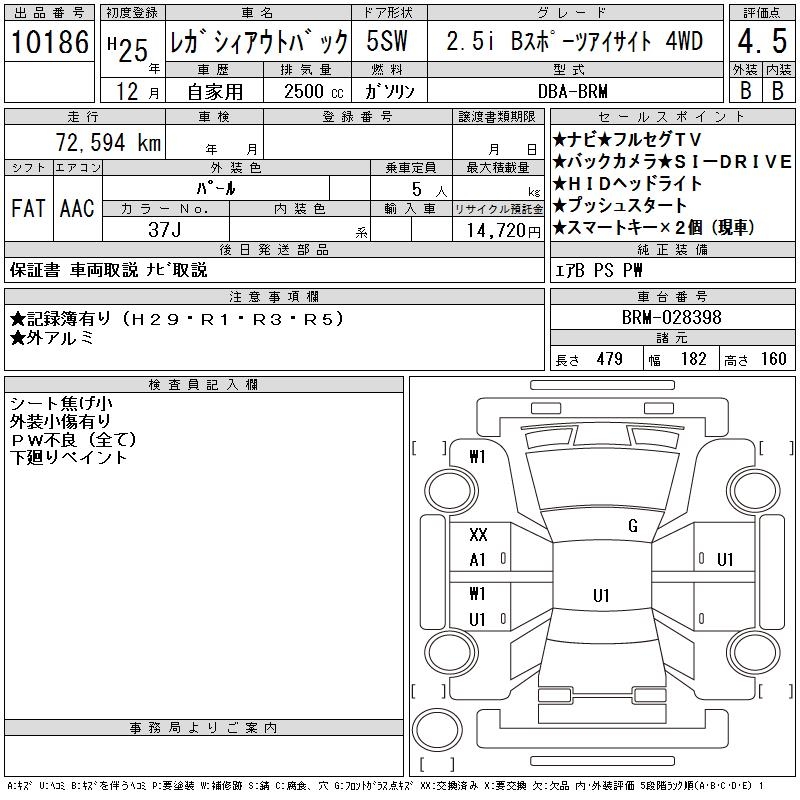This screenshot has width=800, height=800.
Task: Select seating capacity 5 人
Action: point(429,190)
